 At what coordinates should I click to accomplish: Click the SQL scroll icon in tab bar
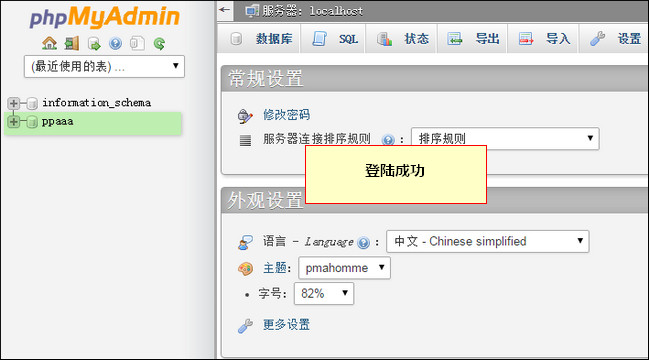tap(319, 39)
